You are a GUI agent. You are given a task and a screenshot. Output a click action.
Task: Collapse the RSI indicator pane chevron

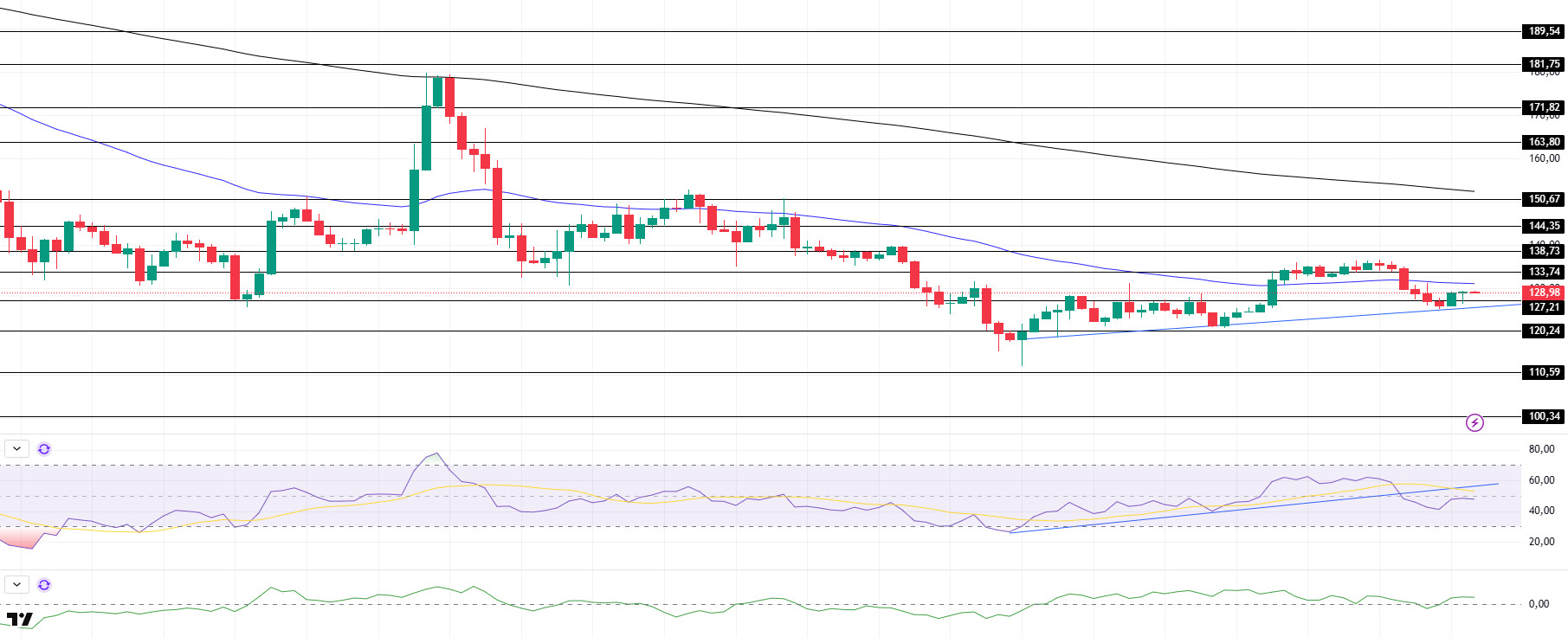(x=17, y=449)
